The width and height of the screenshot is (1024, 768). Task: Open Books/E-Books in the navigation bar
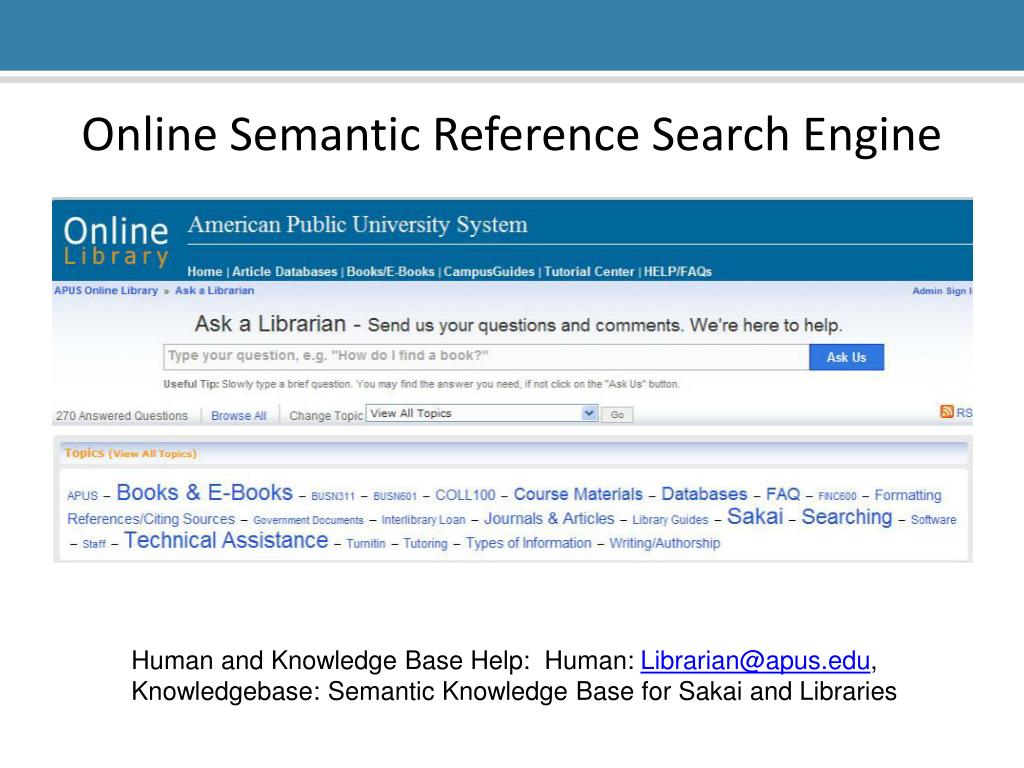(391, 272)
